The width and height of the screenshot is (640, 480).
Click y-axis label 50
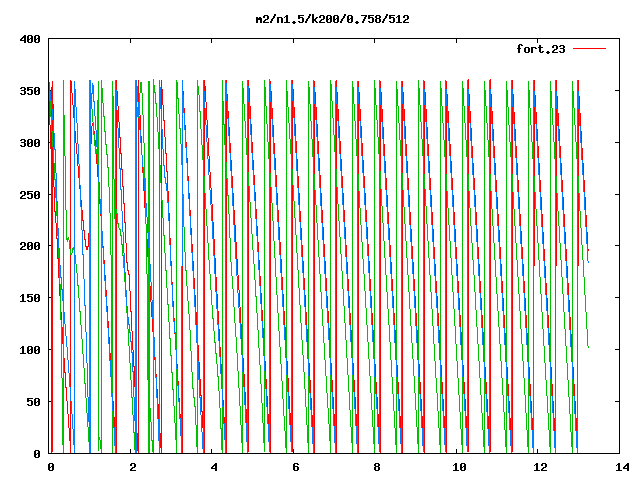point(33,402)
